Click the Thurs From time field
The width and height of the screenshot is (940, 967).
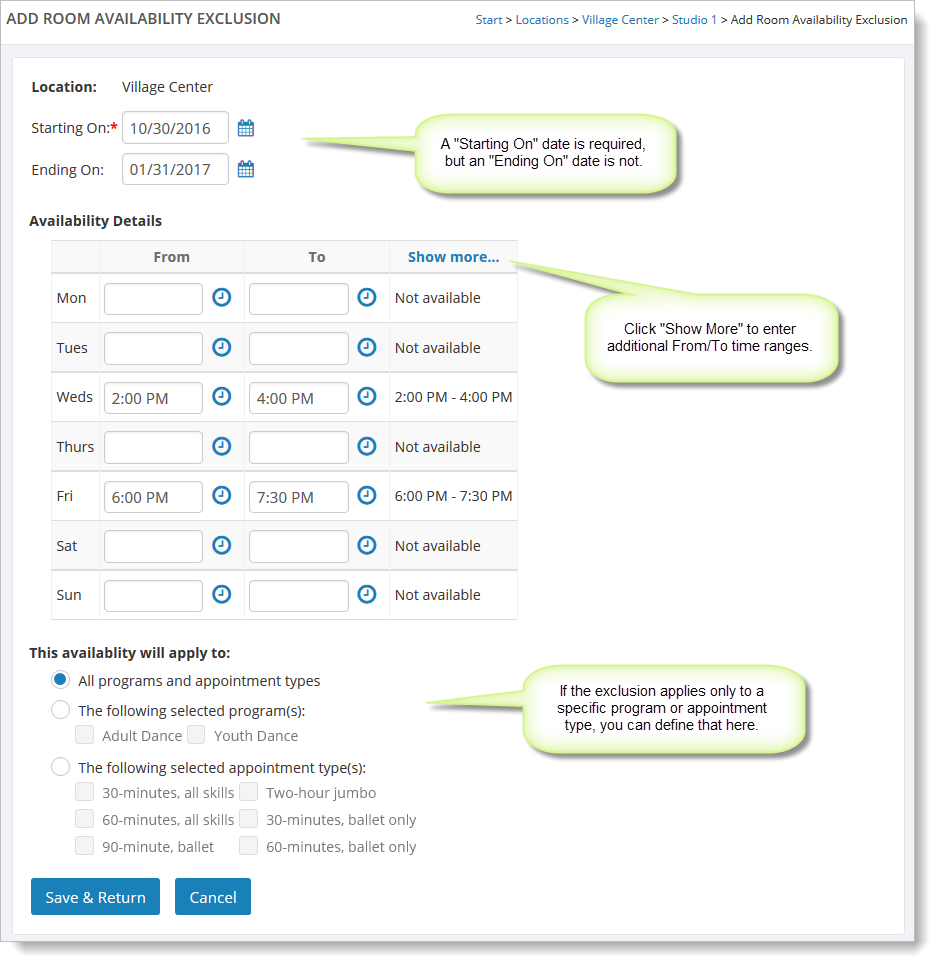point(154,447)
